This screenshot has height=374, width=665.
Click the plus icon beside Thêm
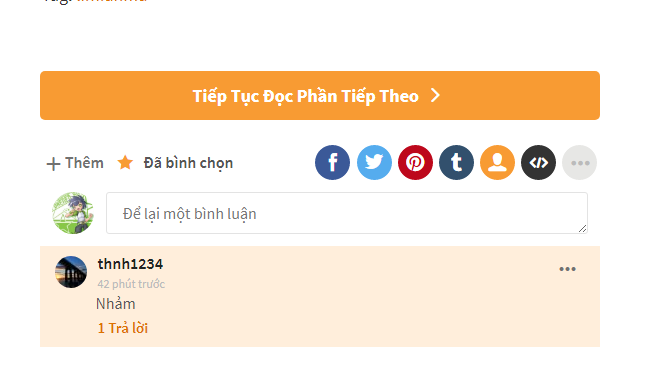pos(53,164)
